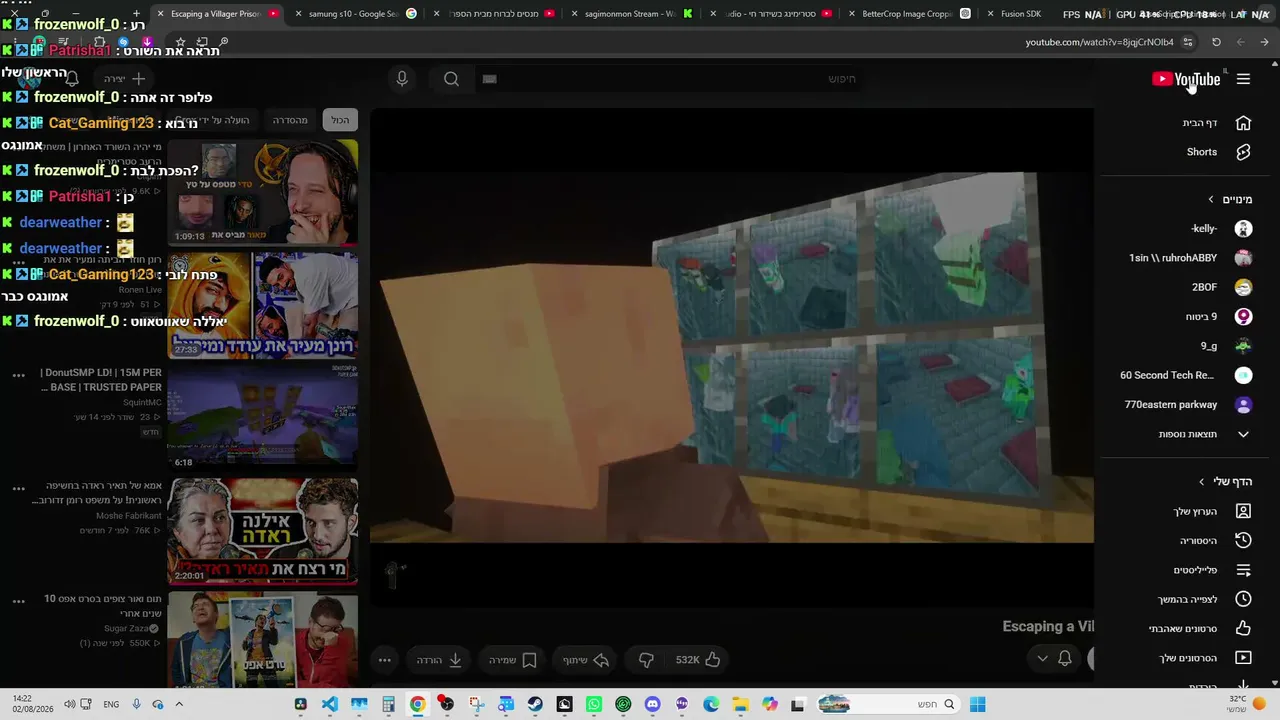This screenshot has height=720, width=1280.
Task: Open the 1:09:13 video thumbnail
Action: click(x=263, y=192)
